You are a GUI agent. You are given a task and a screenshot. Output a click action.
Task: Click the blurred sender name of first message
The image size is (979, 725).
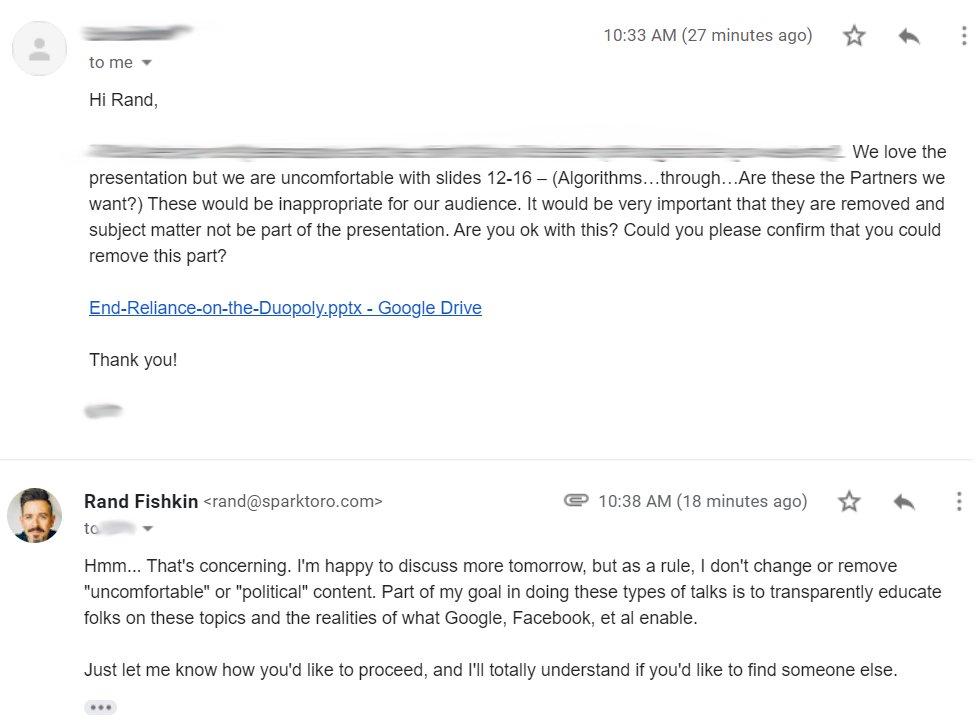pos(137,35)
